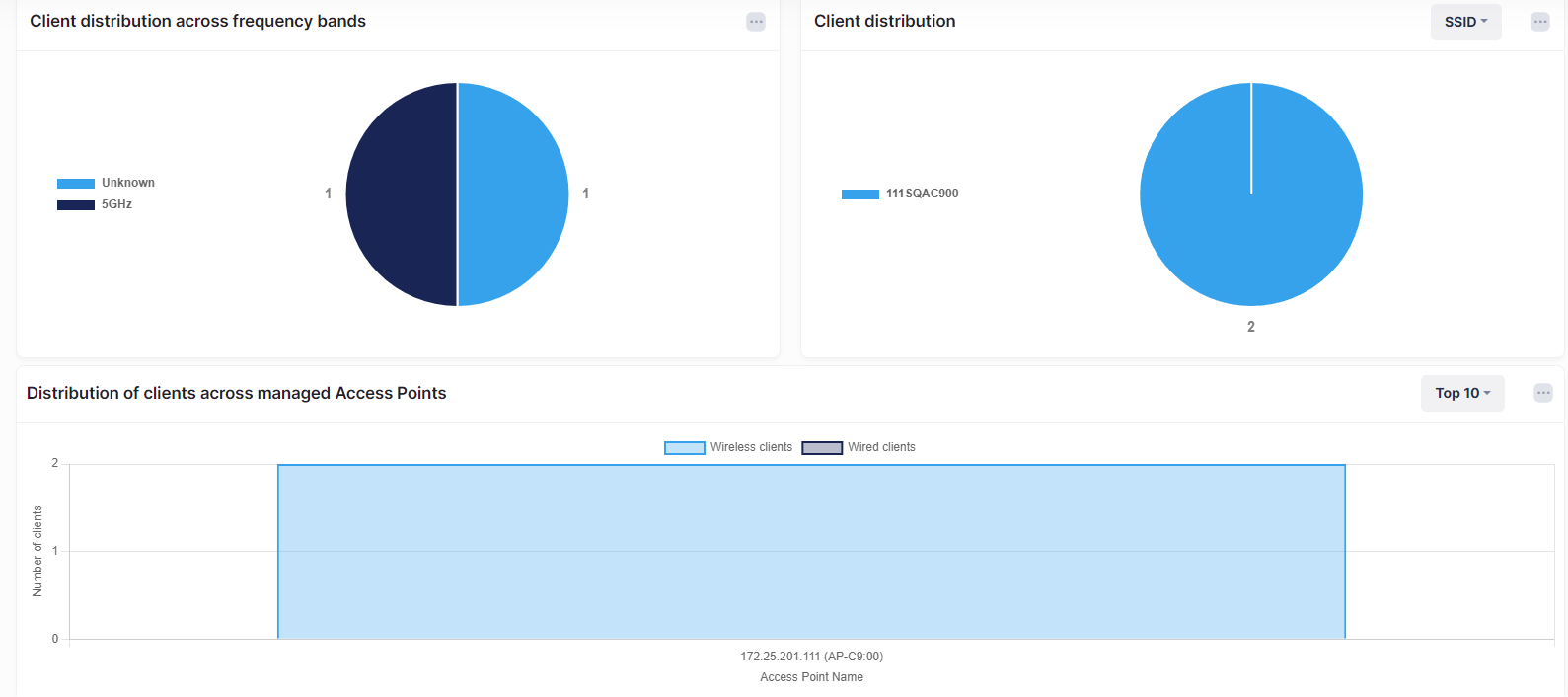Open options menu for managed Access Points panel

(x=1543, y=393)
